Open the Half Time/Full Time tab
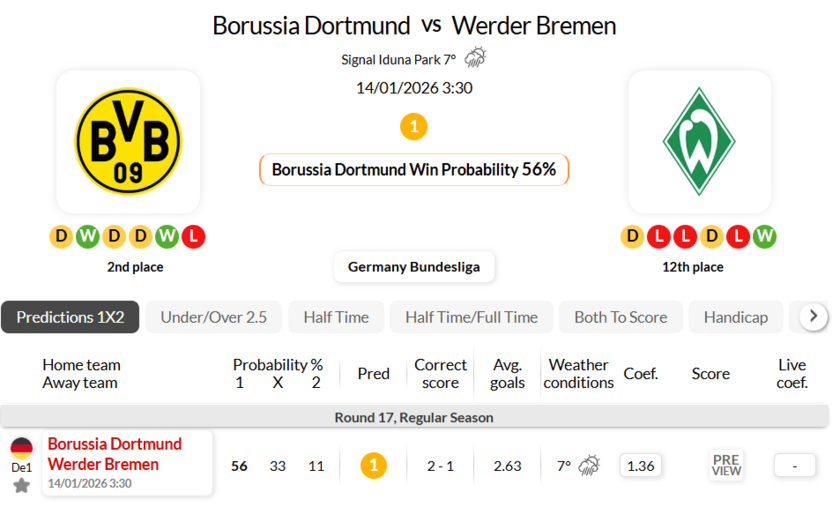The width and height of the screenshot is (840, 507). [471, 317]
